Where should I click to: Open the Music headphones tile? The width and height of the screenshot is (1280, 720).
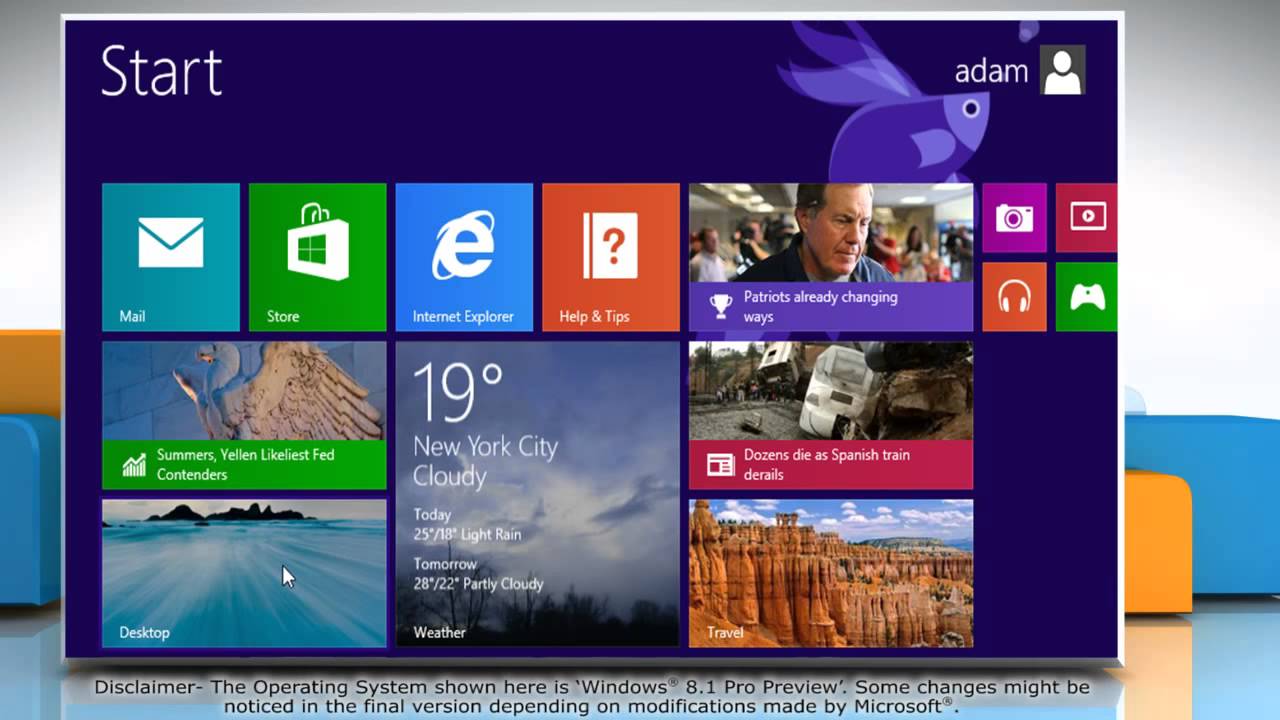coord(1014,296)
